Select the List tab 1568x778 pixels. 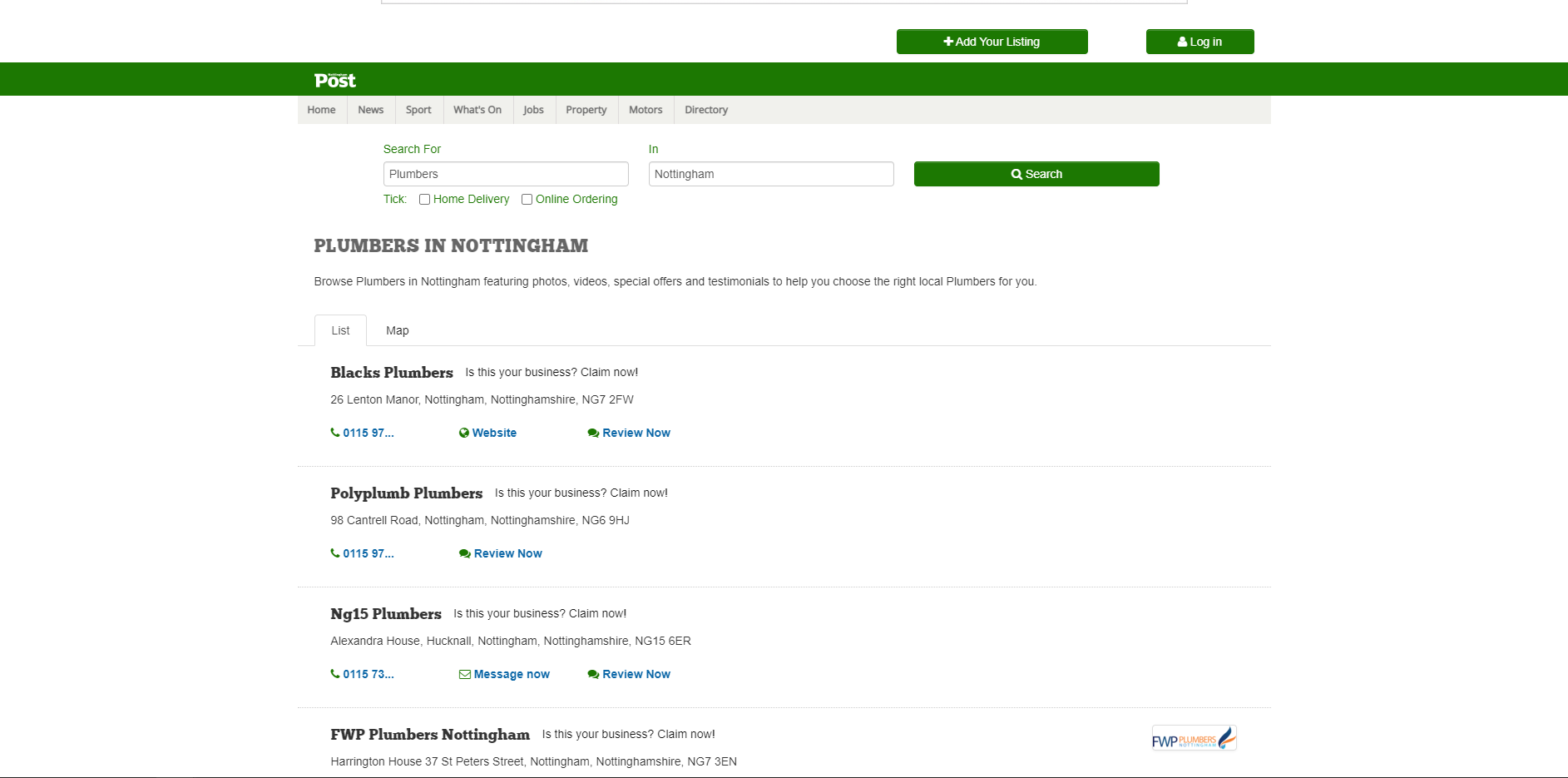tap(340, 330)
